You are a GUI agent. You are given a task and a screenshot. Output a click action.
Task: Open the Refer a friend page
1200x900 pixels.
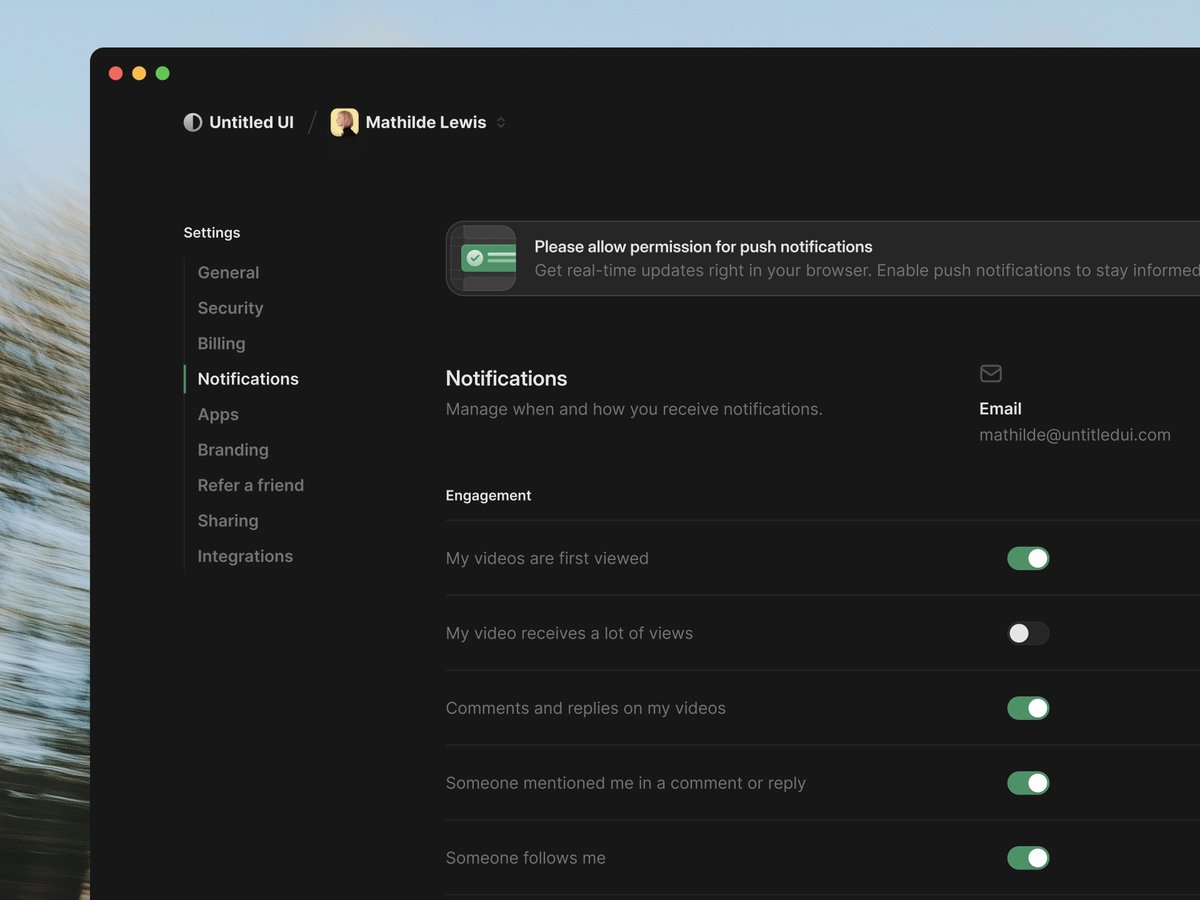click(x=251, y=485)
